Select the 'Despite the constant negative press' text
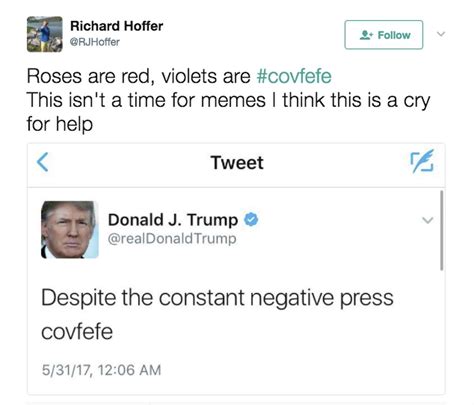The image size is (474, 405). pyautogui.click(x=217, y=297)
